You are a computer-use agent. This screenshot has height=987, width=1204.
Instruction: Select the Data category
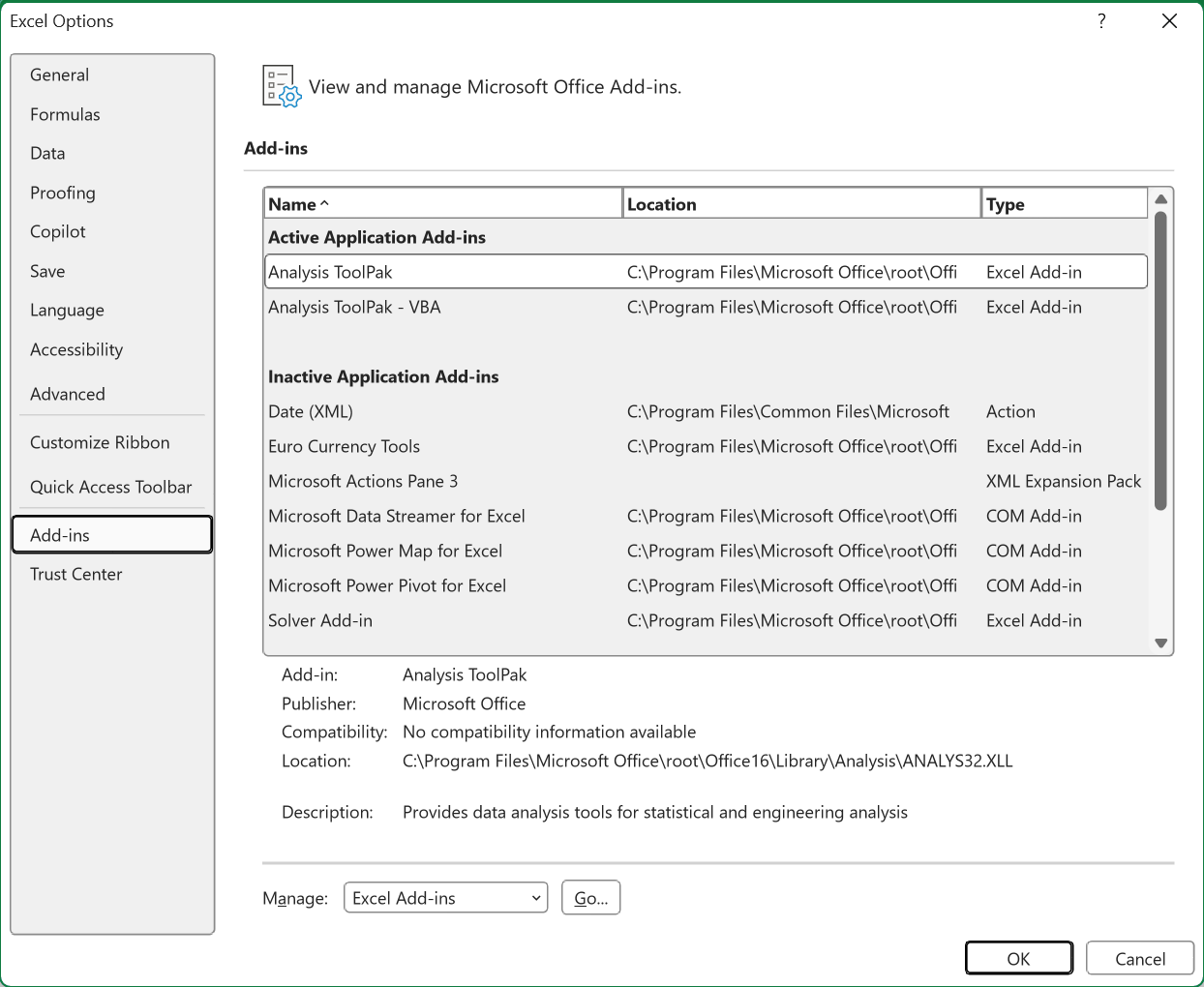point(112,153)
